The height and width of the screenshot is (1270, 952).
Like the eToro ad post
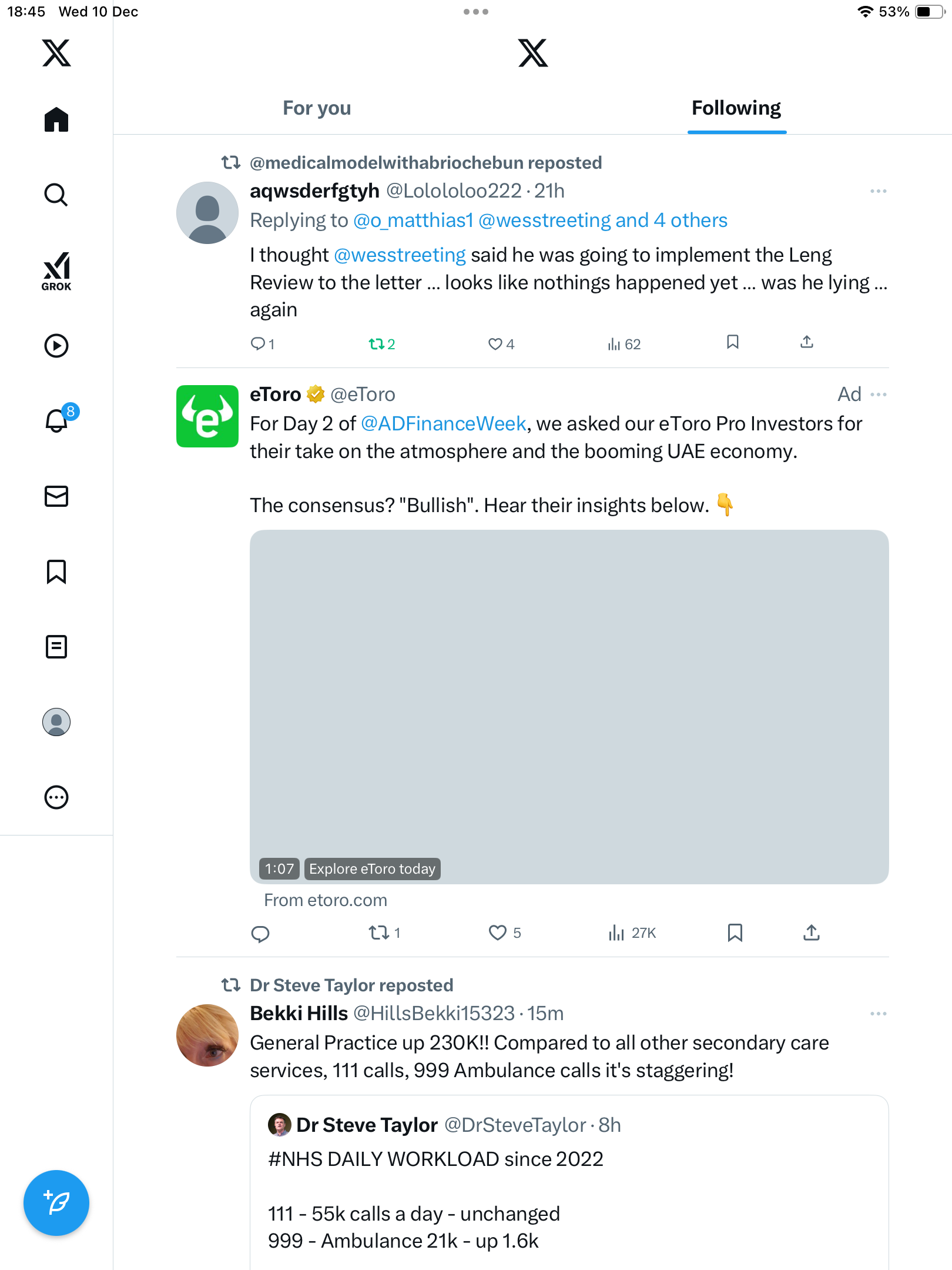[x=498, y=933]
